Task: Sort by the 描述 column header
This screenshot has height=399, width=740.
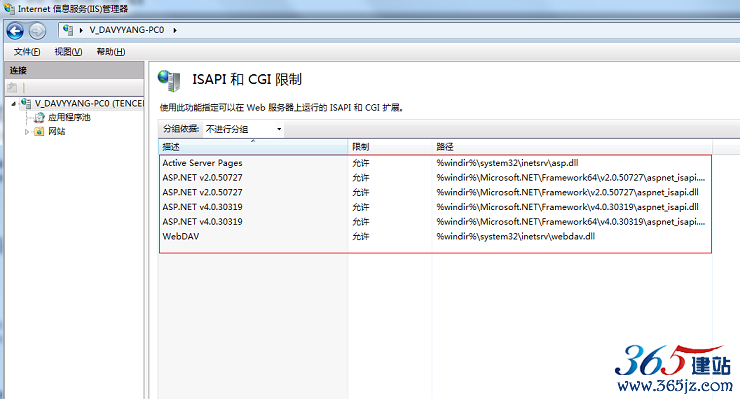Action: click(253, 147)
